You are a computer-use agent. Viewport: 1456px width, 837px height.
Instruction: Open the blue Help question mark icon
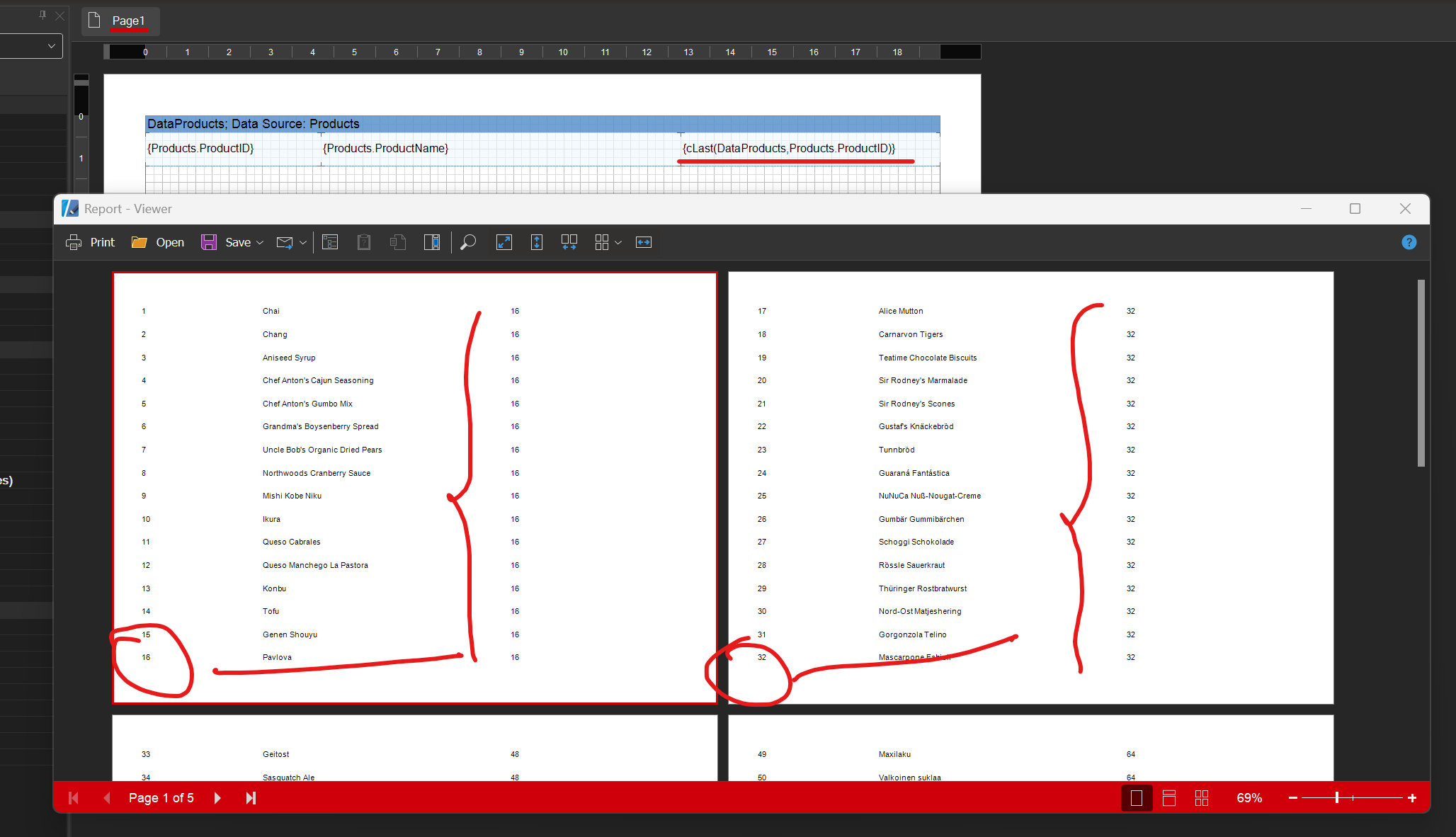pyautogui.click(x=1409, y=242)
